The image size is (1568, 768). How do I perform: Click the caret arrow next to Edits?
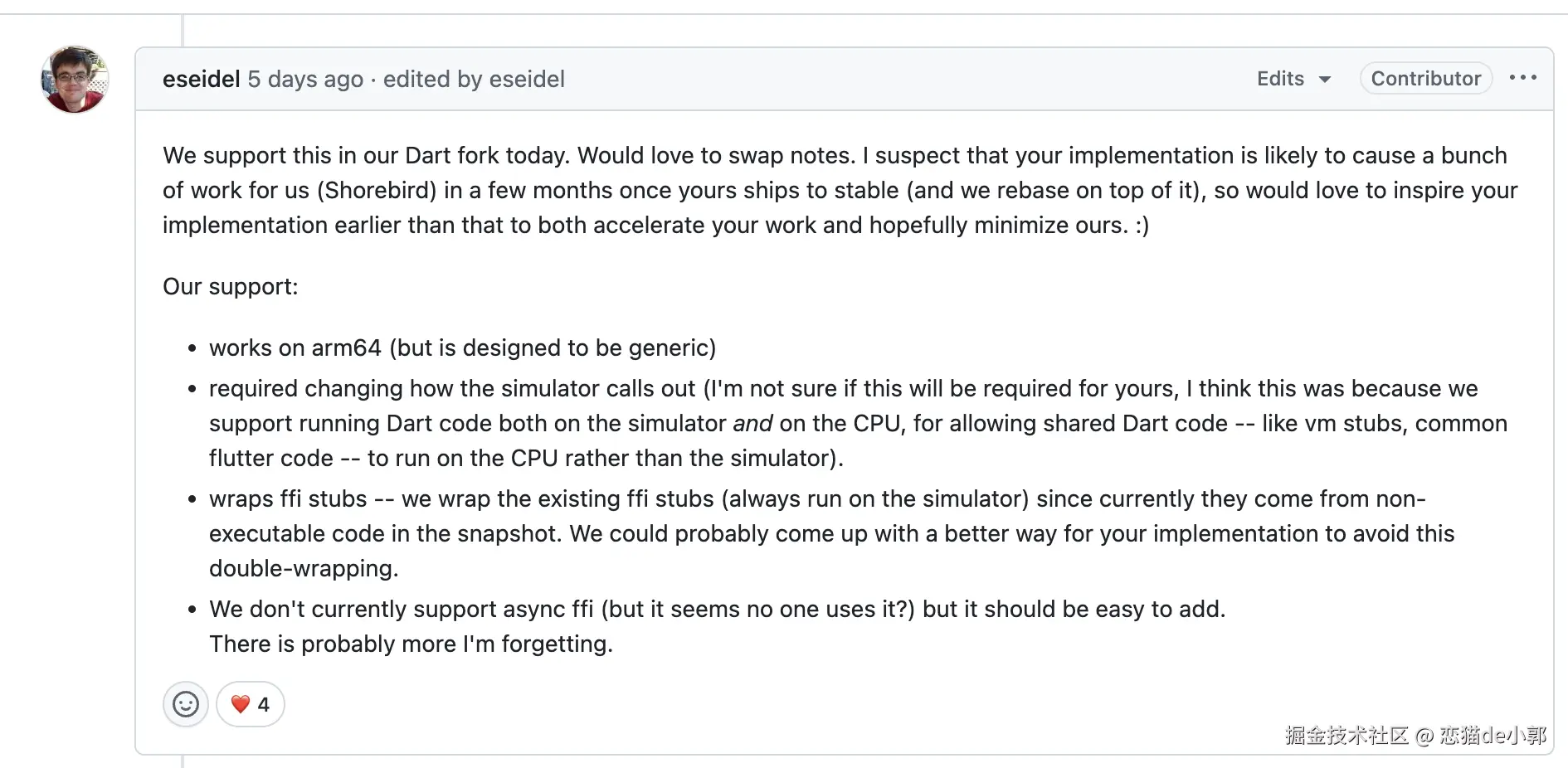1325,80
